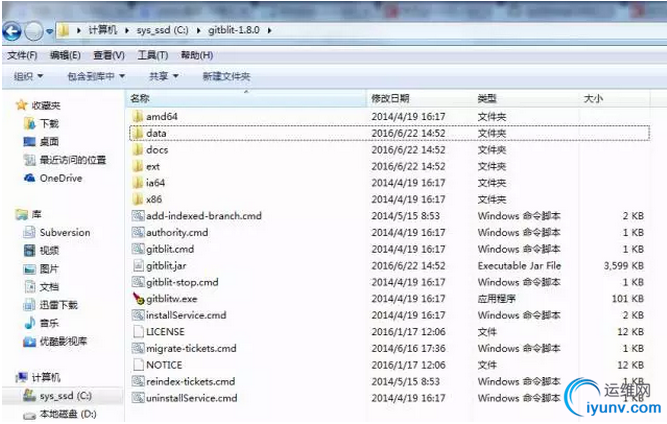Sort by 修改日期 column header
The height and width of the screenshot is (424, 667).
[390, 98]
